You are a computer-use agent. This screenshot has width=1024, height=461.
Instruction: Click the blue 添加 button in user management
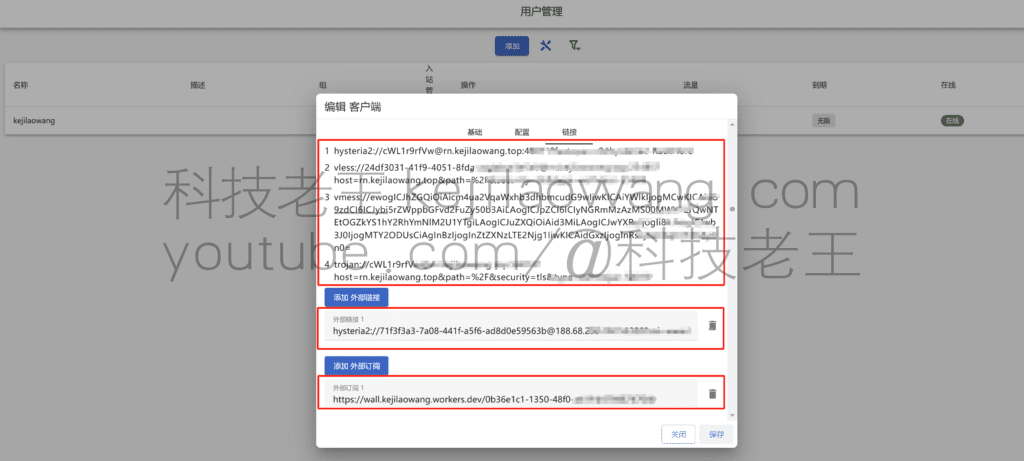click(x=512, y=46)
